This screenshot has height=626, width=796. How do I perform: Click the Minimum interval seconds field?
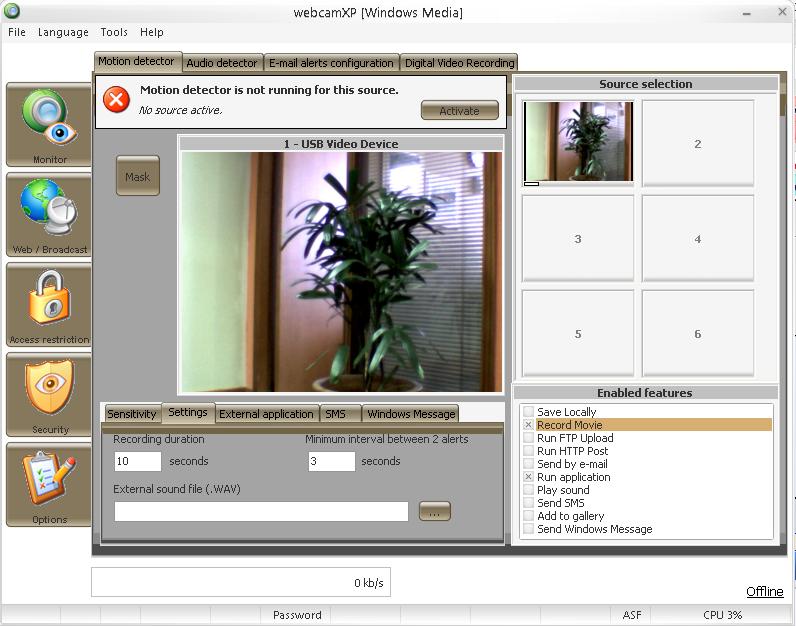tap(331, 461)
